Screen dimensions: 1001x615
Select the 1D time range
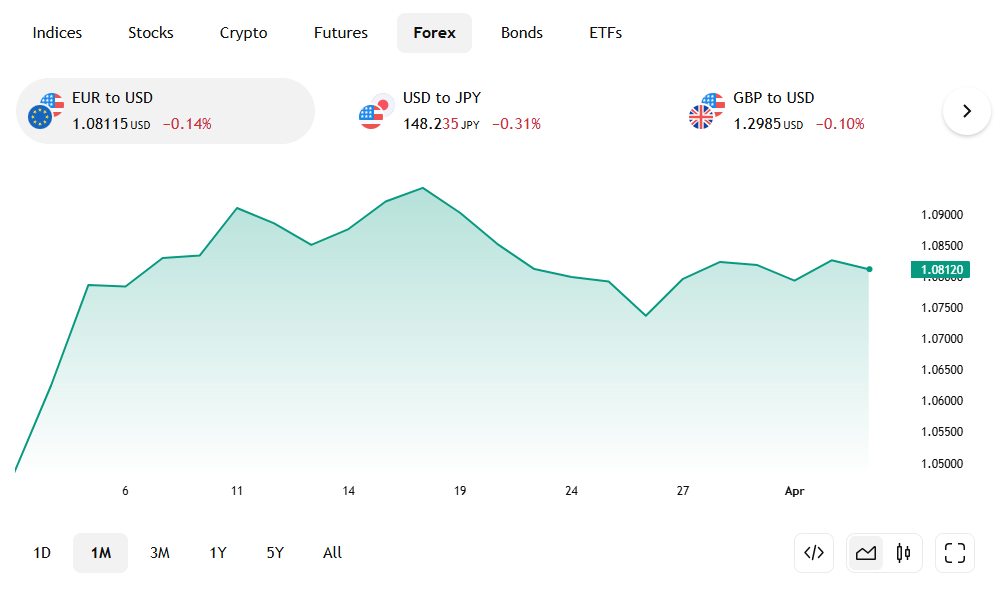coord(42,553)
